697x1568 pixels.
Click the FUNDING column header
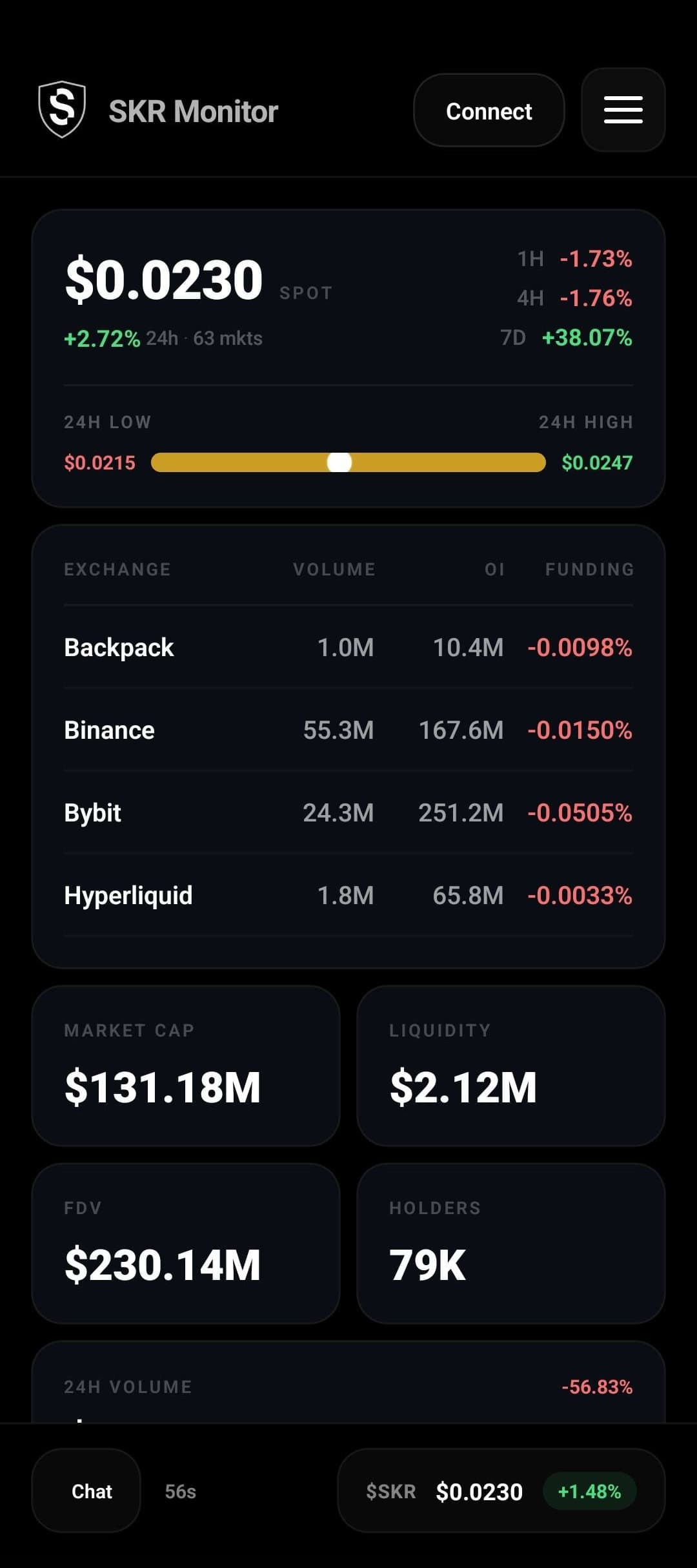(x=589, y=569)
